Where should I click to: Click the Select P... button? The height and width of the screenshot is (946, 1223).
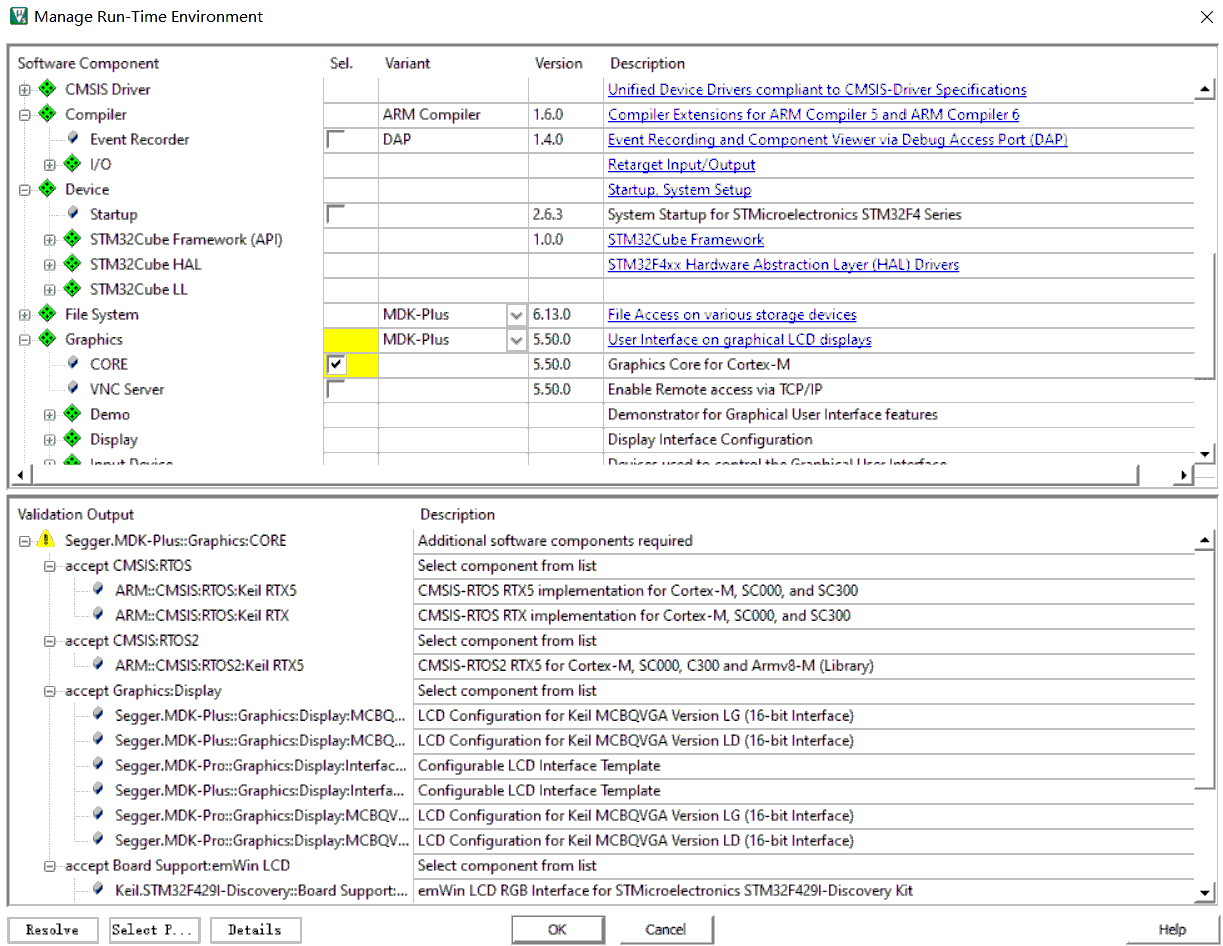tap(154, 930)
